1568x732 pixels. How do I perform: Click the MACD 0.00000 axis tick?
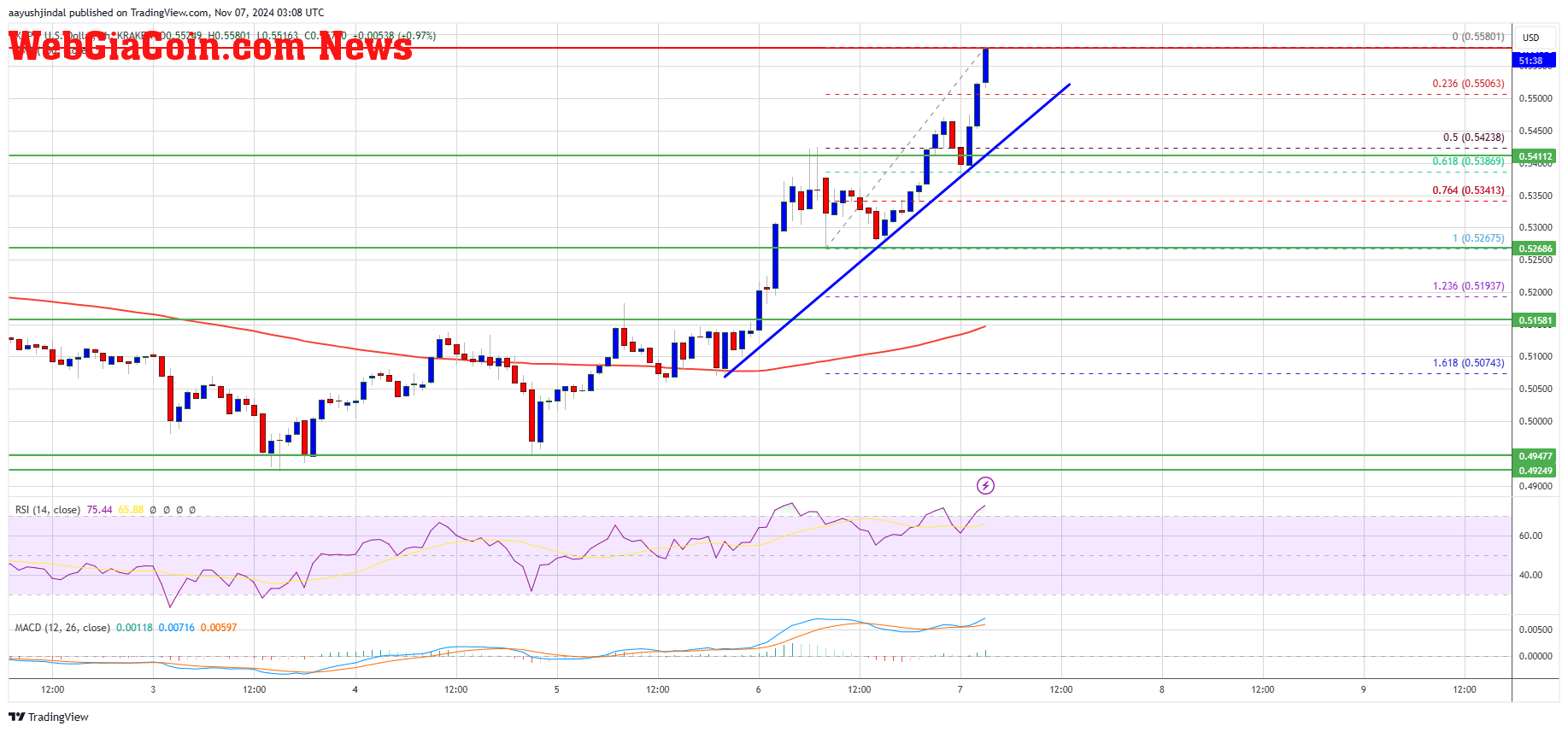point(1536,657)
